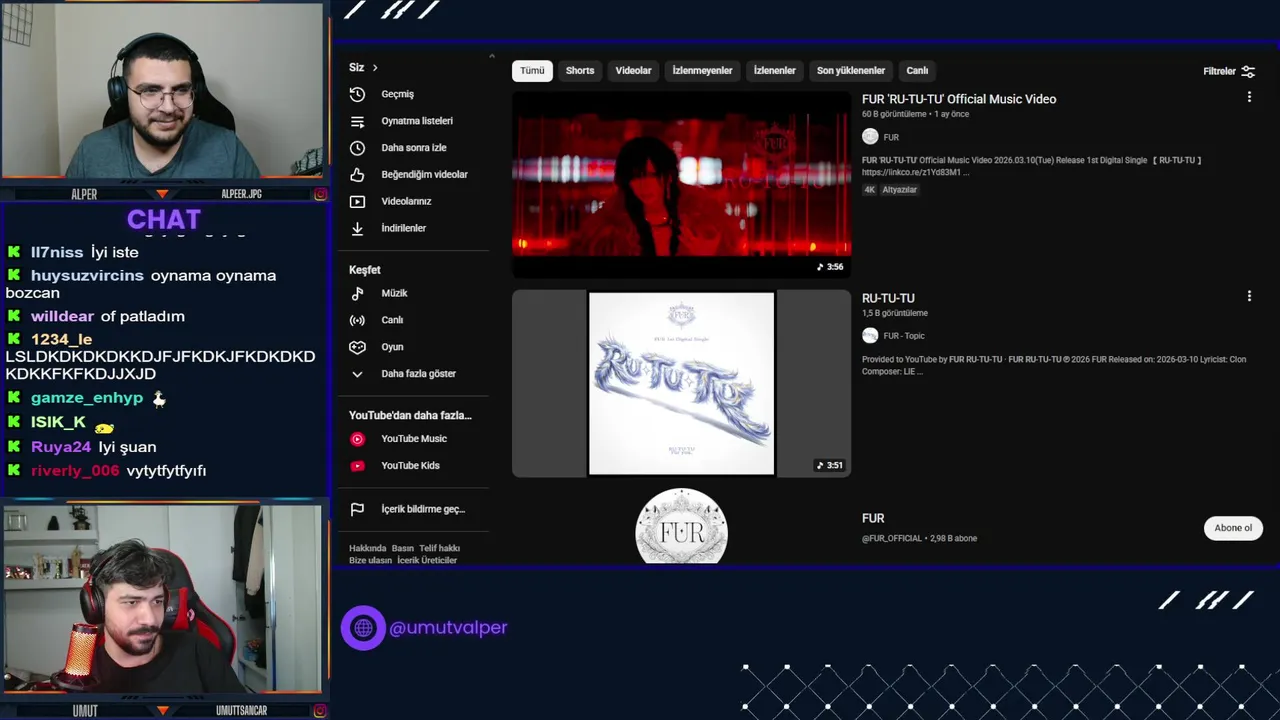Click the globe icon beside @umutvalper
This screenshot has height=720, width=1280.
(x=363, y=628)
